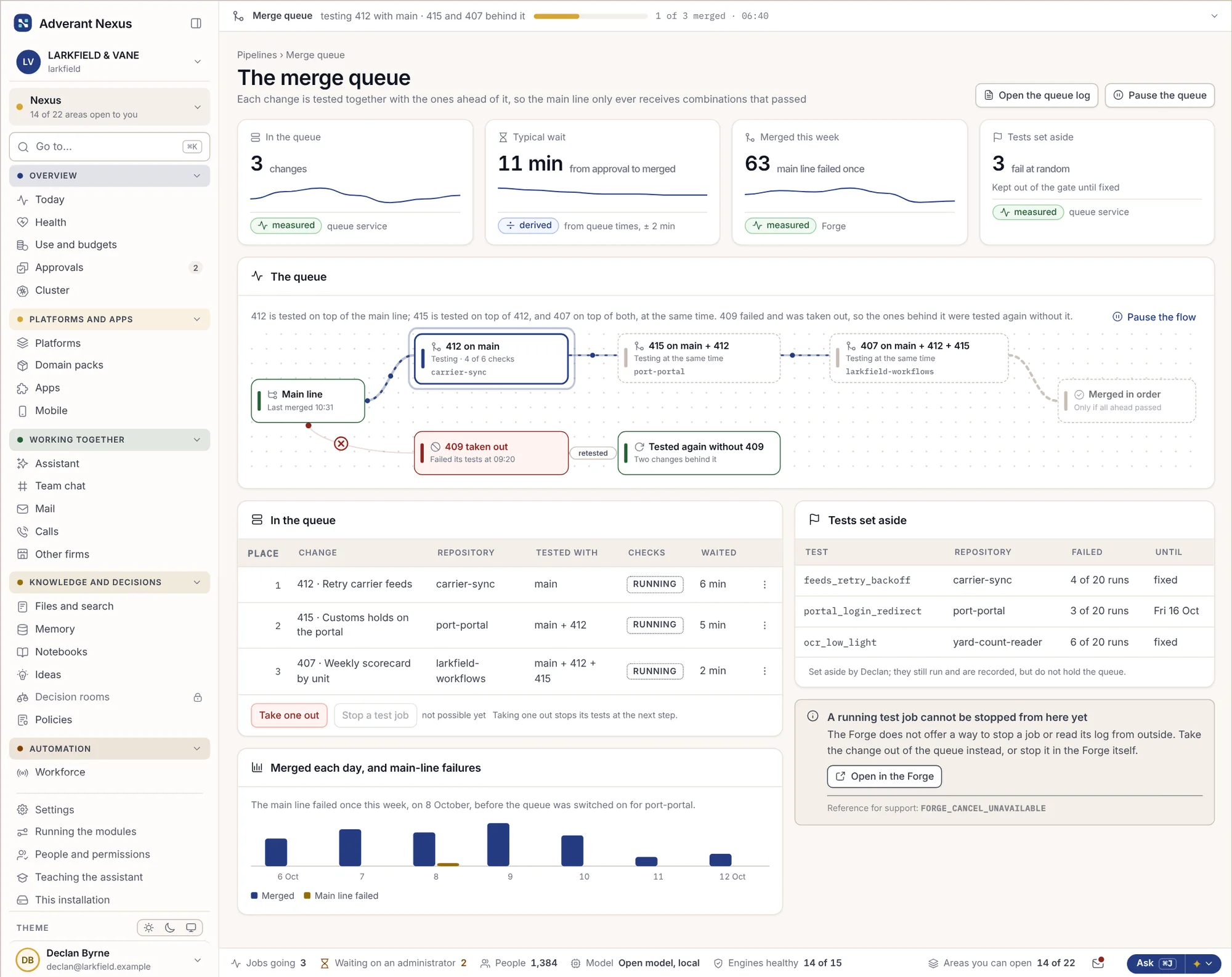
Task: Go to Pipelines breadcrumb
Action: pos(257,55)
